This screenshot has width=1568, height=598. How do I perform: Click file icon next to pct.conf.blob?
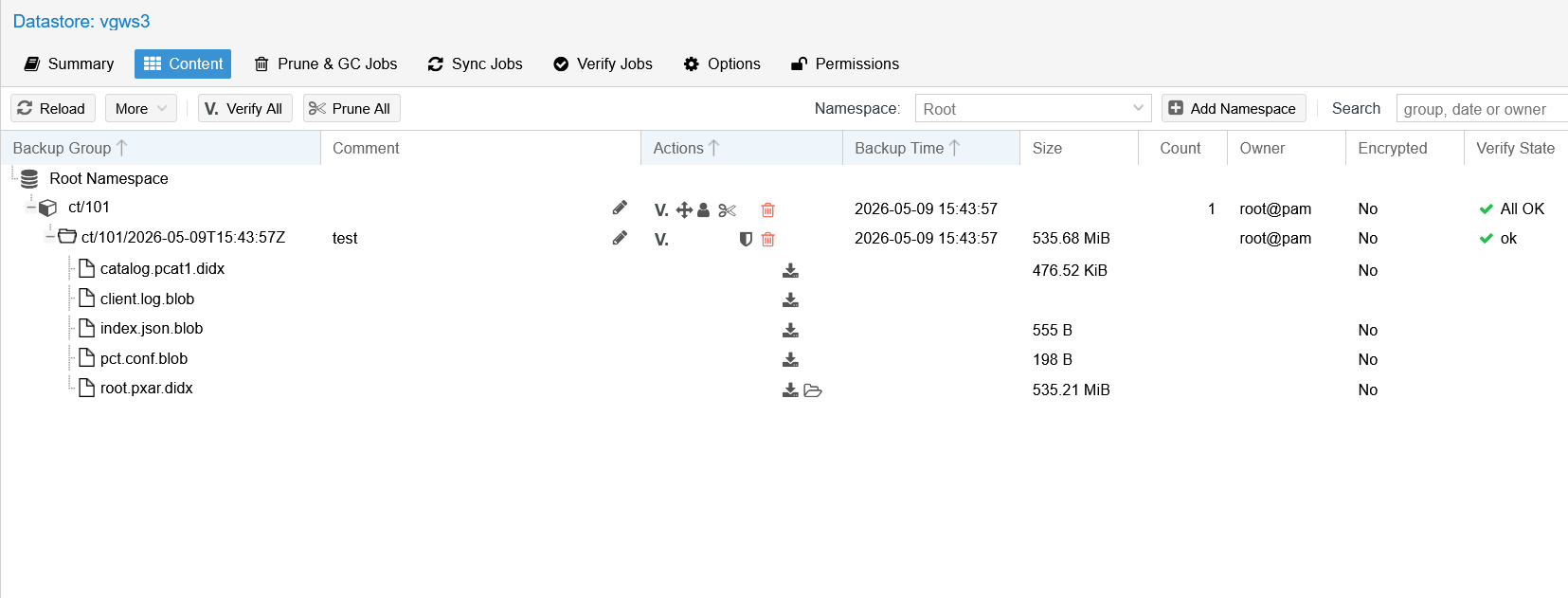pyautogui.click(x=86, y=358)
